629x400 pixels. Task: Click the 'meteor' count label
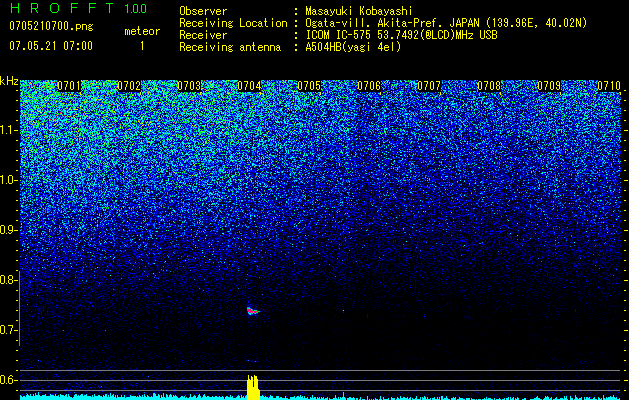[x=142, y=31]
